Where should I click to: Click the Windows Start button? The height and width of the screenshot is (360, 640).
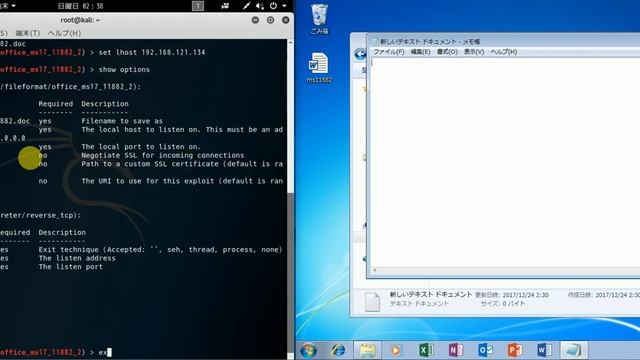308,350
